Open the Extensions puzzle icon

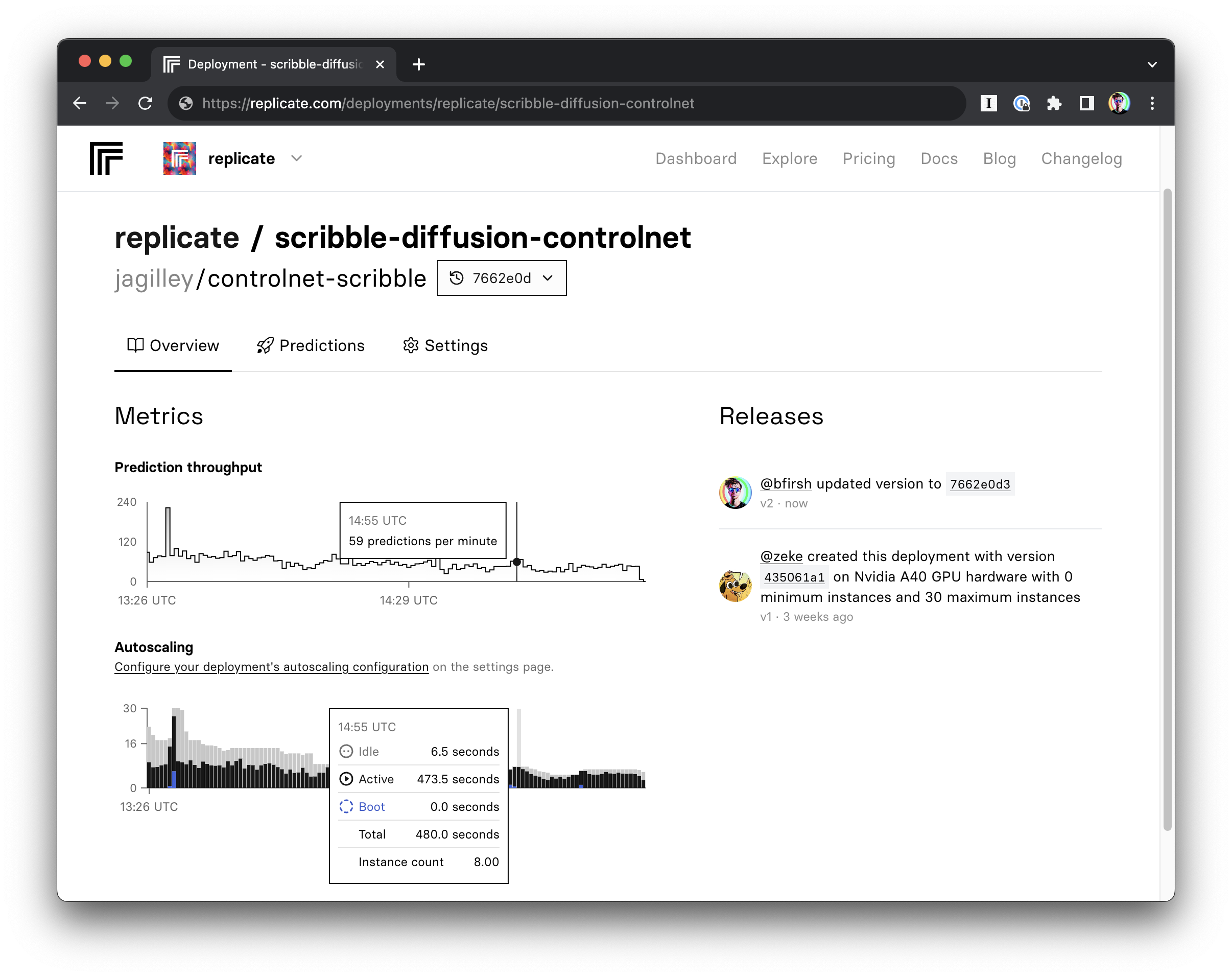[x=1054, y=103]
